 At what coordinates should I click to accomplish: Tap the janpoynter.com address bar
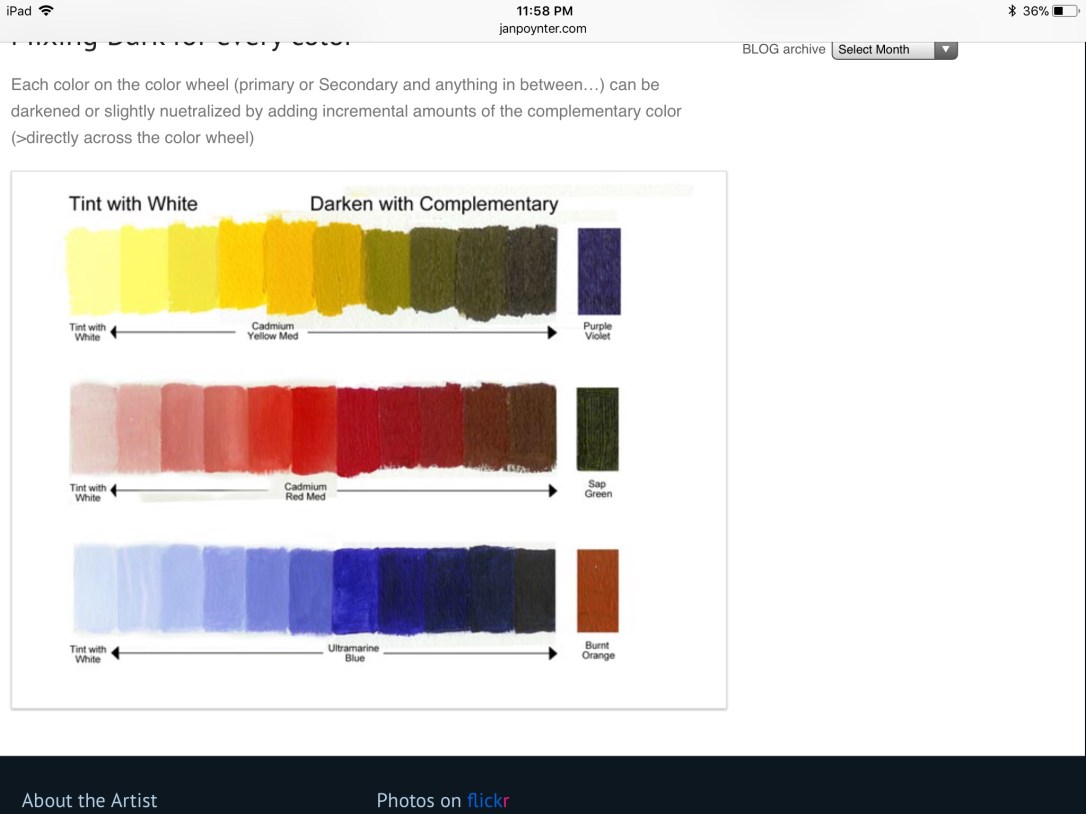pos(542,29)
